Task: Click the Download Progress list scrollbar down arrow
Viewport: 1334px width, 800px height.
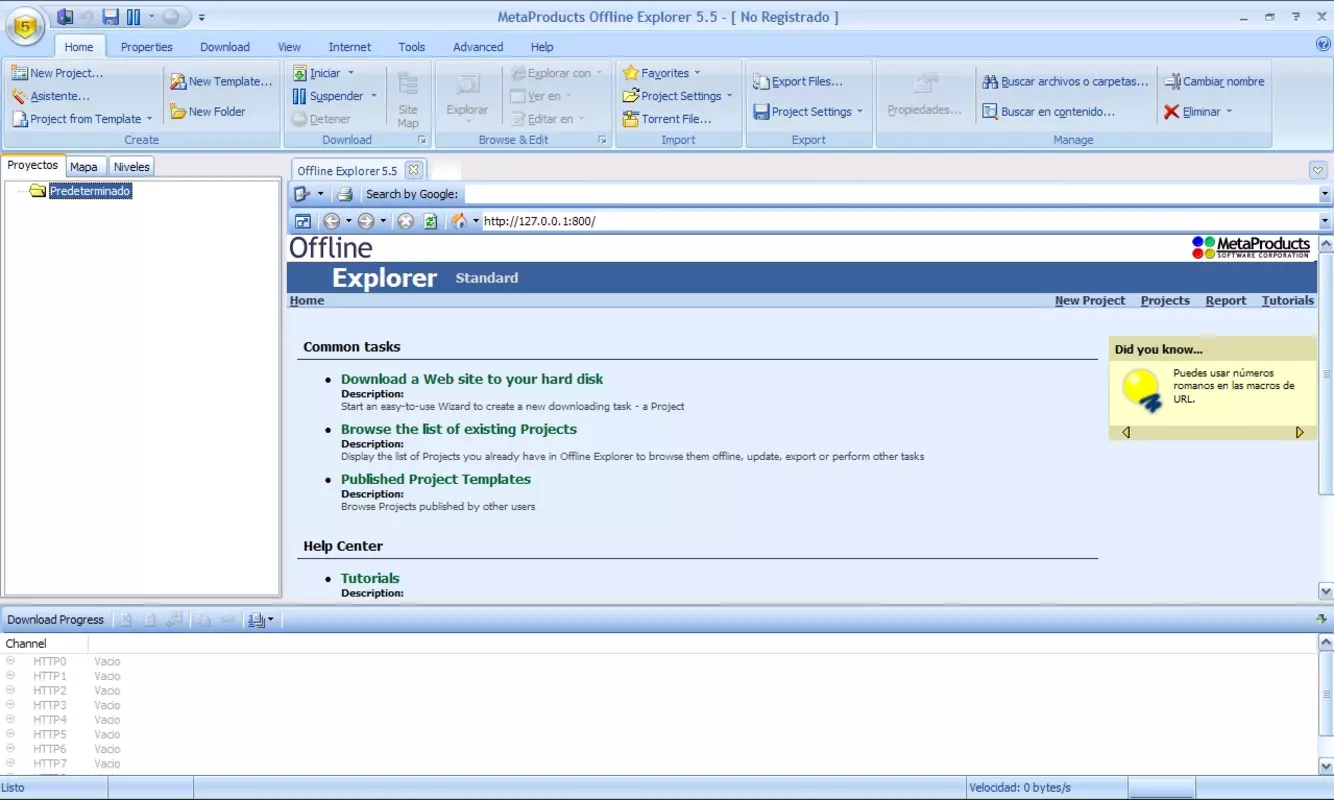Action: click(1326, 766)
